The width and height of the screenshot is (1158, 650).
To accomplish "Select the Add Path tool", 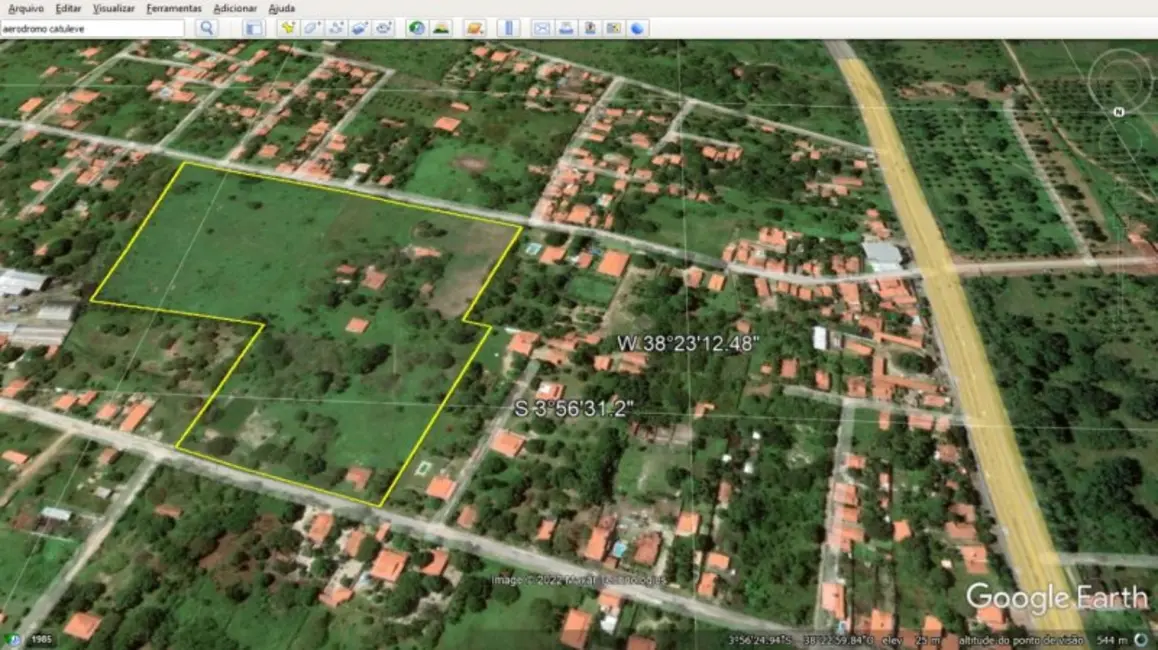I will (336, 28).
